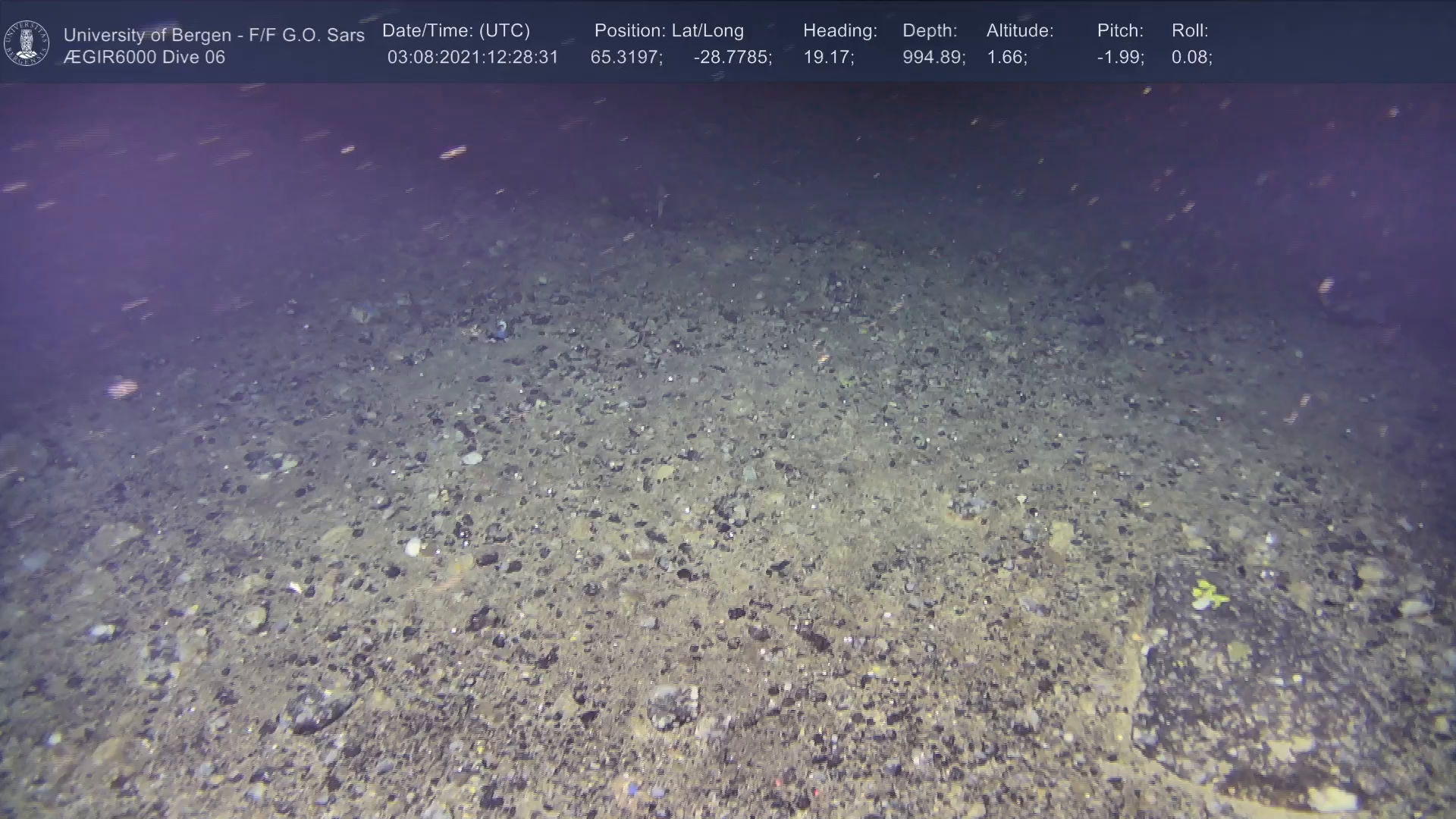The height and width of the screenshot is (819, 1456).
Task: Click the University of Bergen logo
Action: pos(27,43)
